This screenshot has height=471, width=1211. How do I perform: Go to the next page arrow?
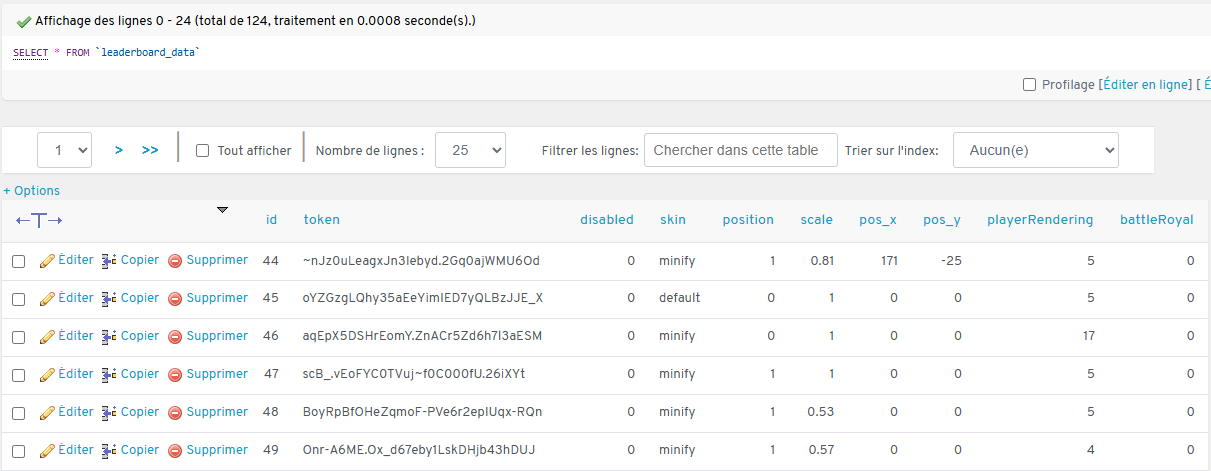tap(119, 150)
